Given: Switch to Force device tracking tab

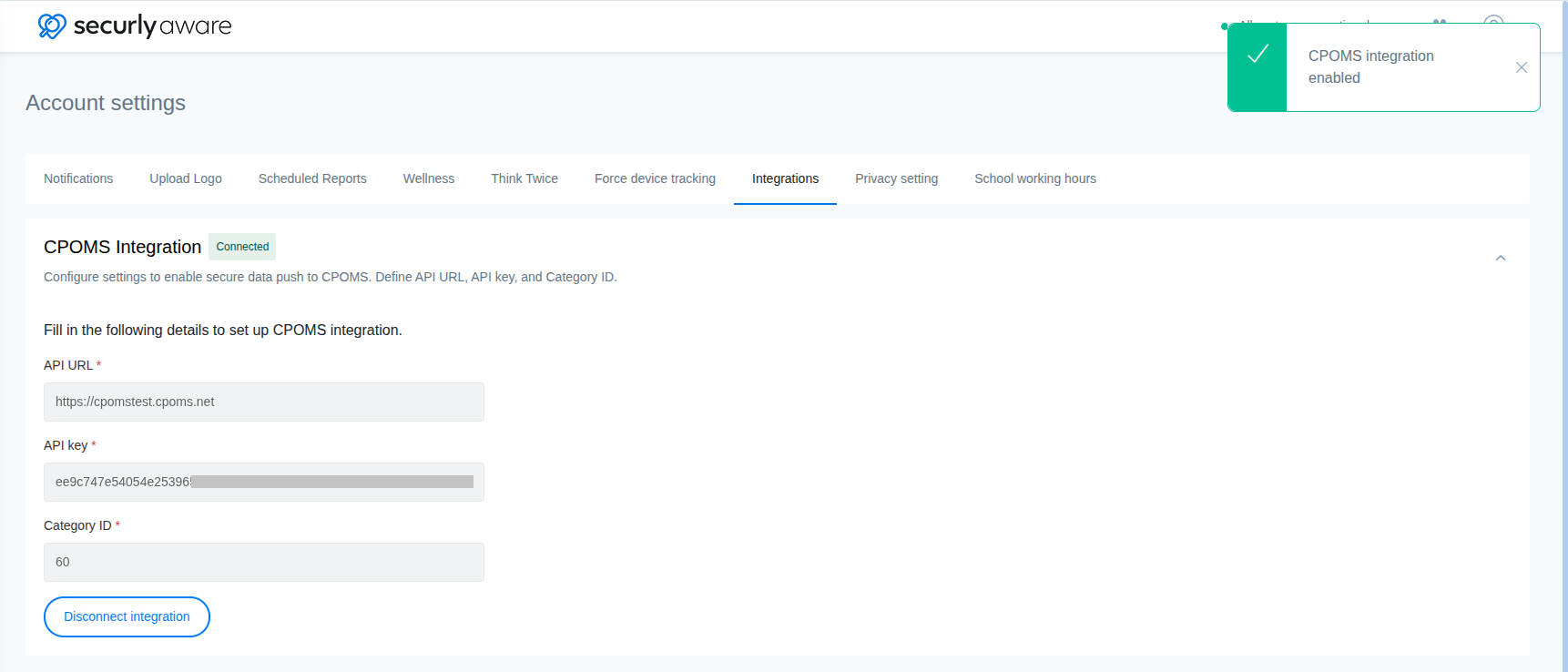Looking at the screenshot, I should 655,178.
